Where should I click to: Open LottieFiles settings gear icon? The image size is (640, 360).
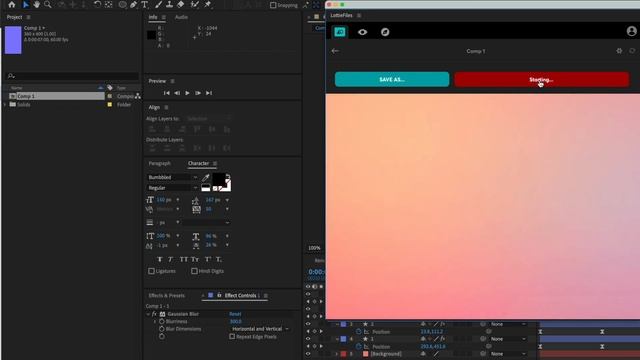pos(619,51)
